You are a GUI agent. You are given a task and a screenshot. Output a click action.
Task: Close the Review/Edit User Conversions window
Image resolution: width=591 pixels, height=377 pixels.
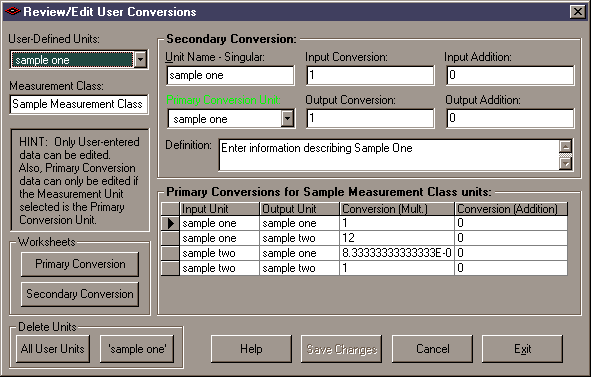[577, 12]
